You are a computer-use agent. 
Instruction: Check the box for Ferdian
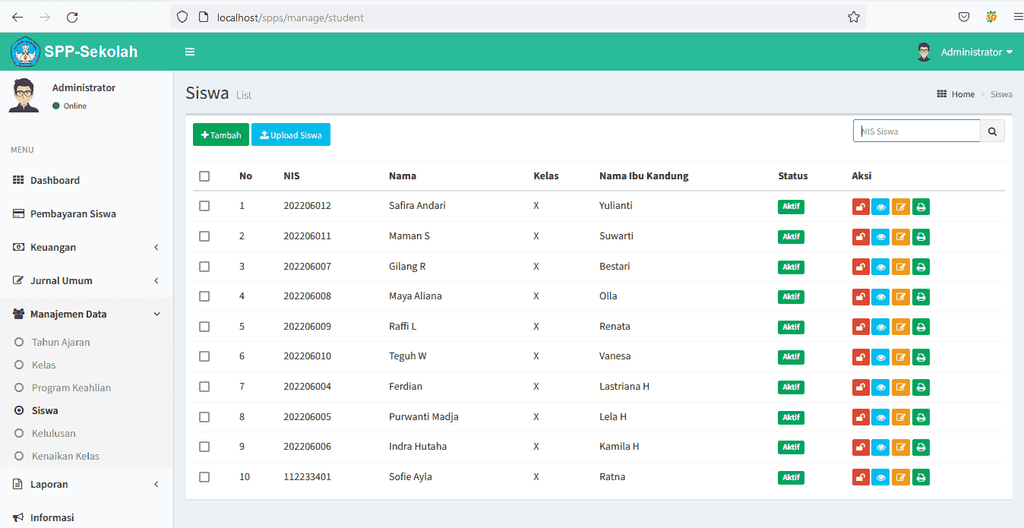[x=204, y=386]
